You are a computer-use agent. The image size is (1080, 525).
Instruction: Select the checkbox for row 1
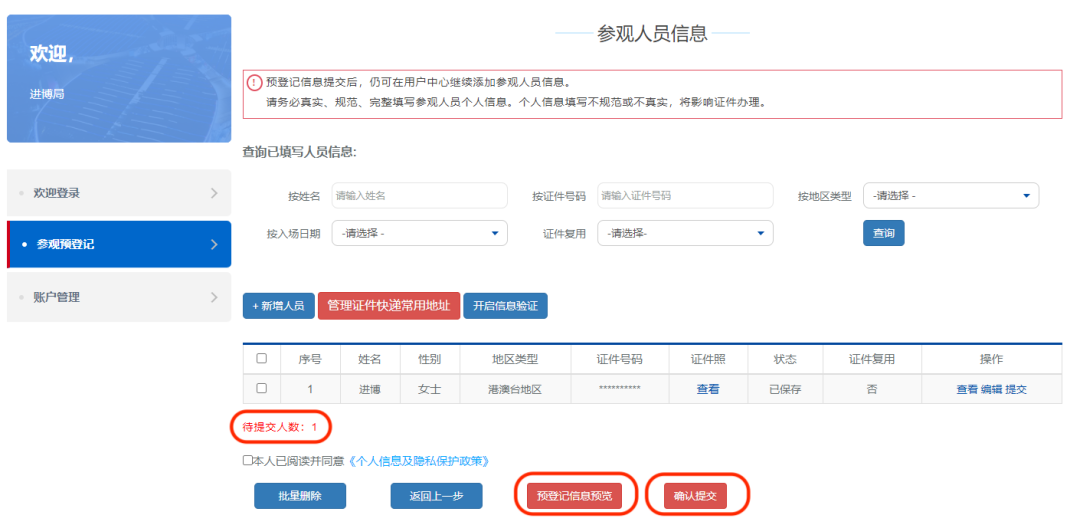(262, 388)
